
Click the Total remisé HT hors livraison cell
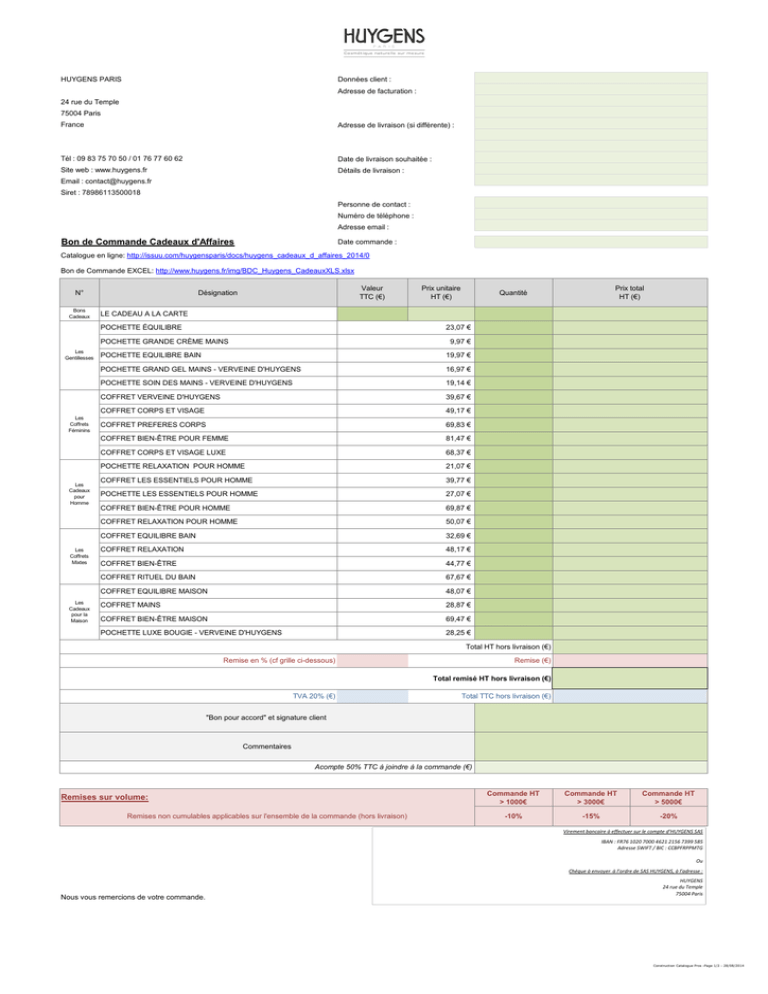(x=630, y=678)
